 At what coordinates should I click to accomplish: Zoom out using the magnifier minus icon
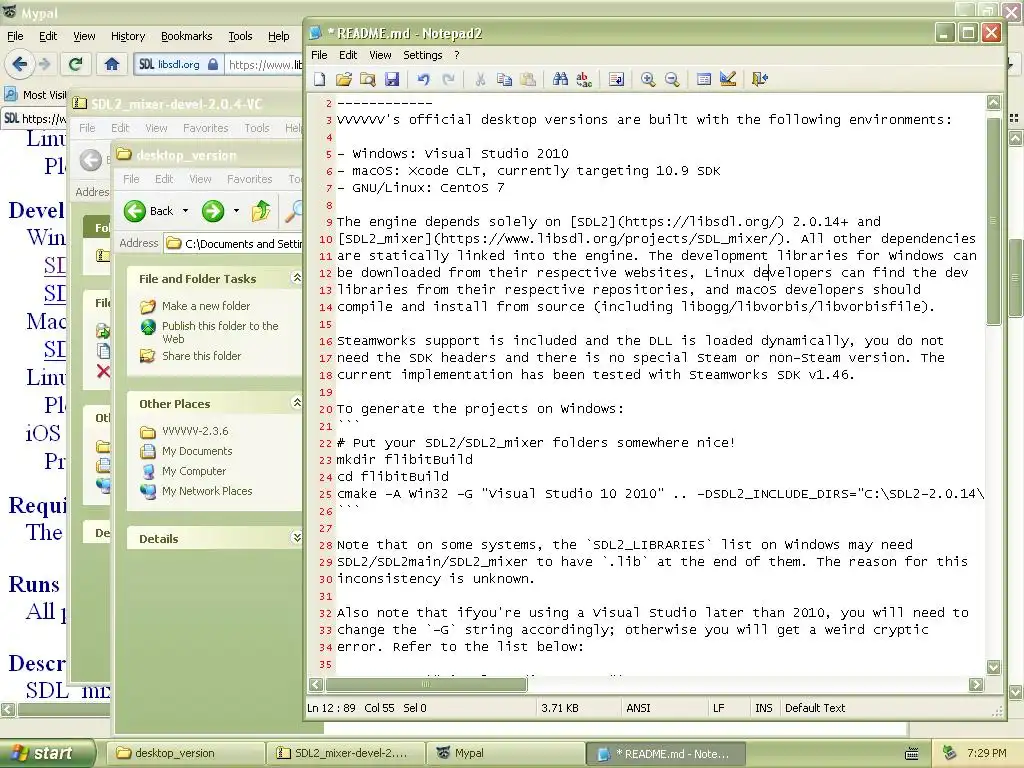pos(672,79)
